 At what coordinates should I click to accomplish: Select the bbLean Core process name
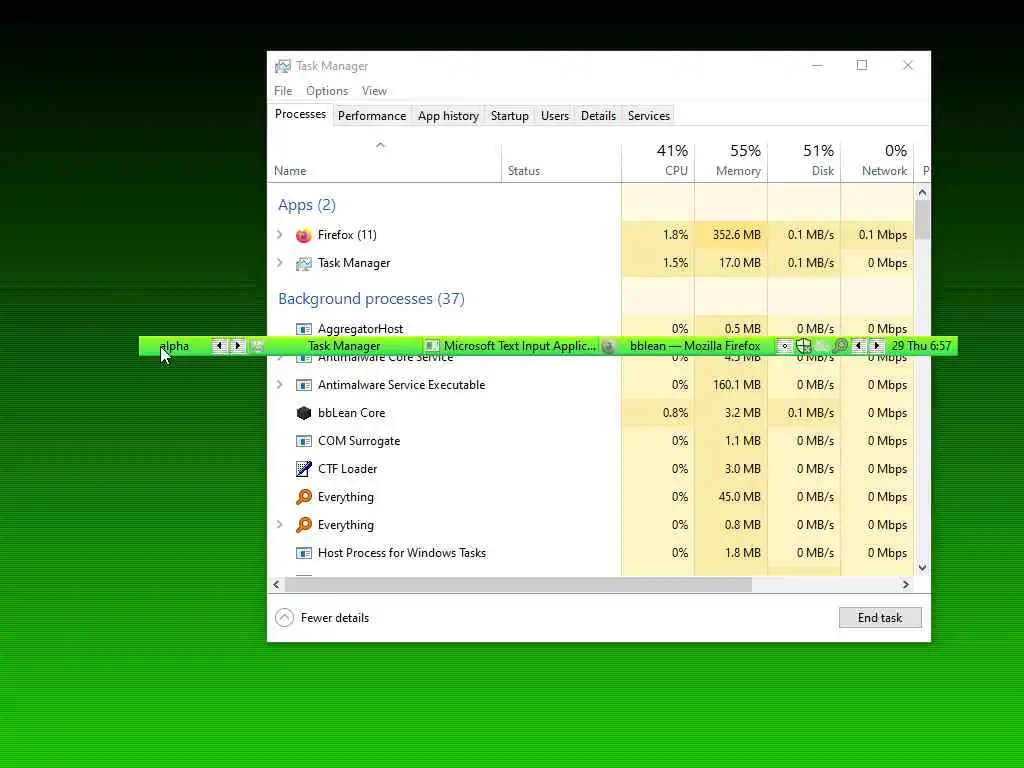[351, 413]
